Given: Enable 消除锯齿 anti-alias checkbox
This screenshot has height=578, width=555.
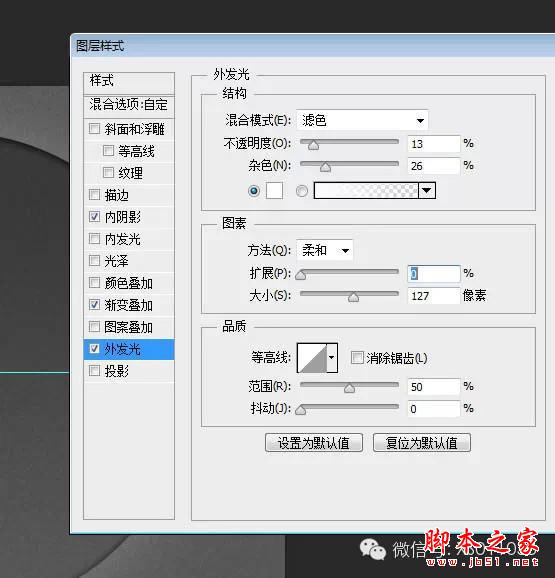Looking at the screenshot, I should (357, 357).
